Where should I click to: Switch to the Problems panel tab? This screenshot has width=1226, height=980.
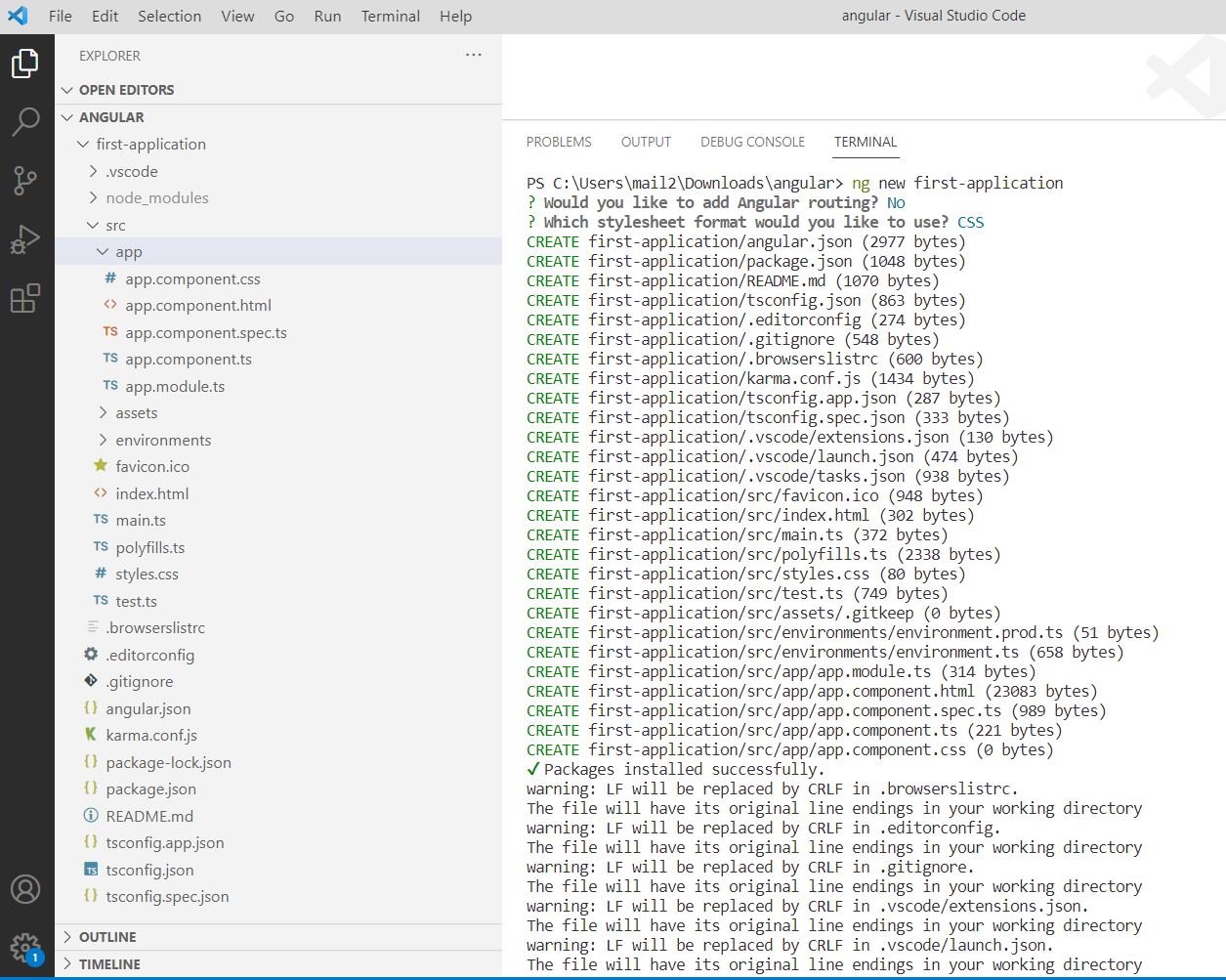pos(559,142)
